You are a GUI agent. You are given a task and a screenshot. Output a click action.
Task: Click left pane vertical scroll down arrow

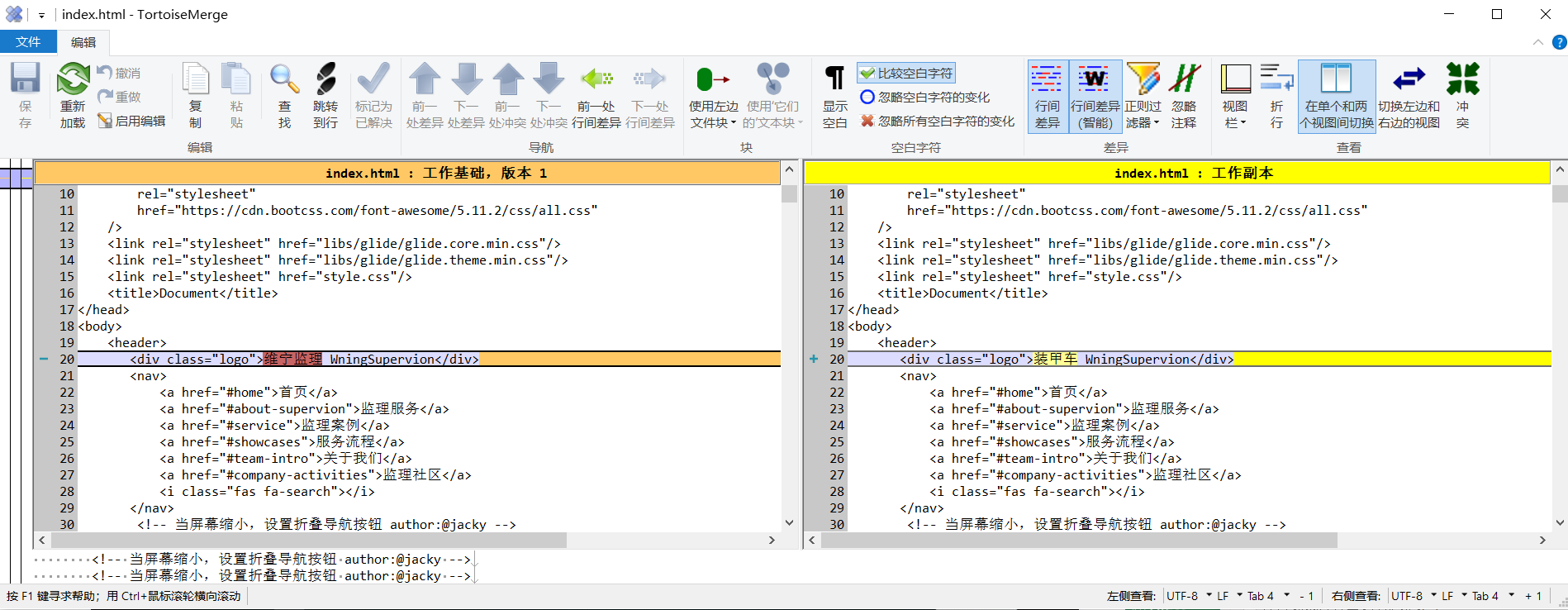coord(789,522)
